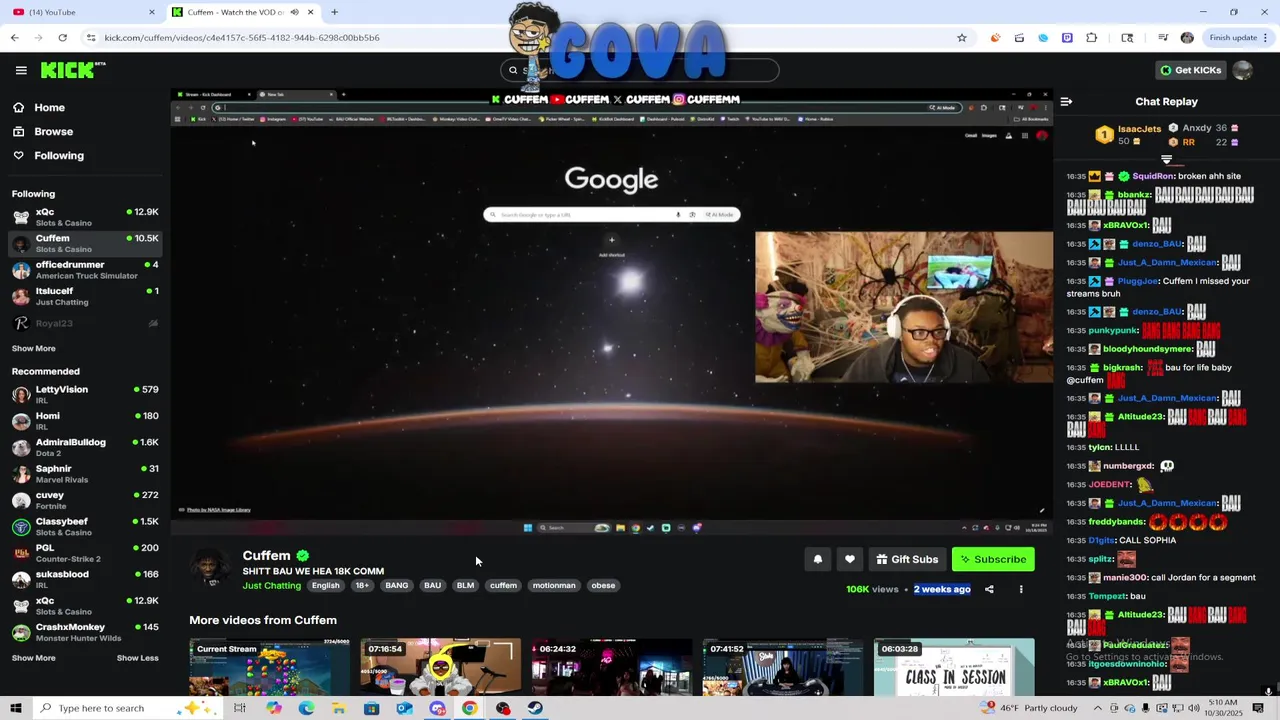
Task: Open the Kick user profile avatar
Action: pos(1242,70)
